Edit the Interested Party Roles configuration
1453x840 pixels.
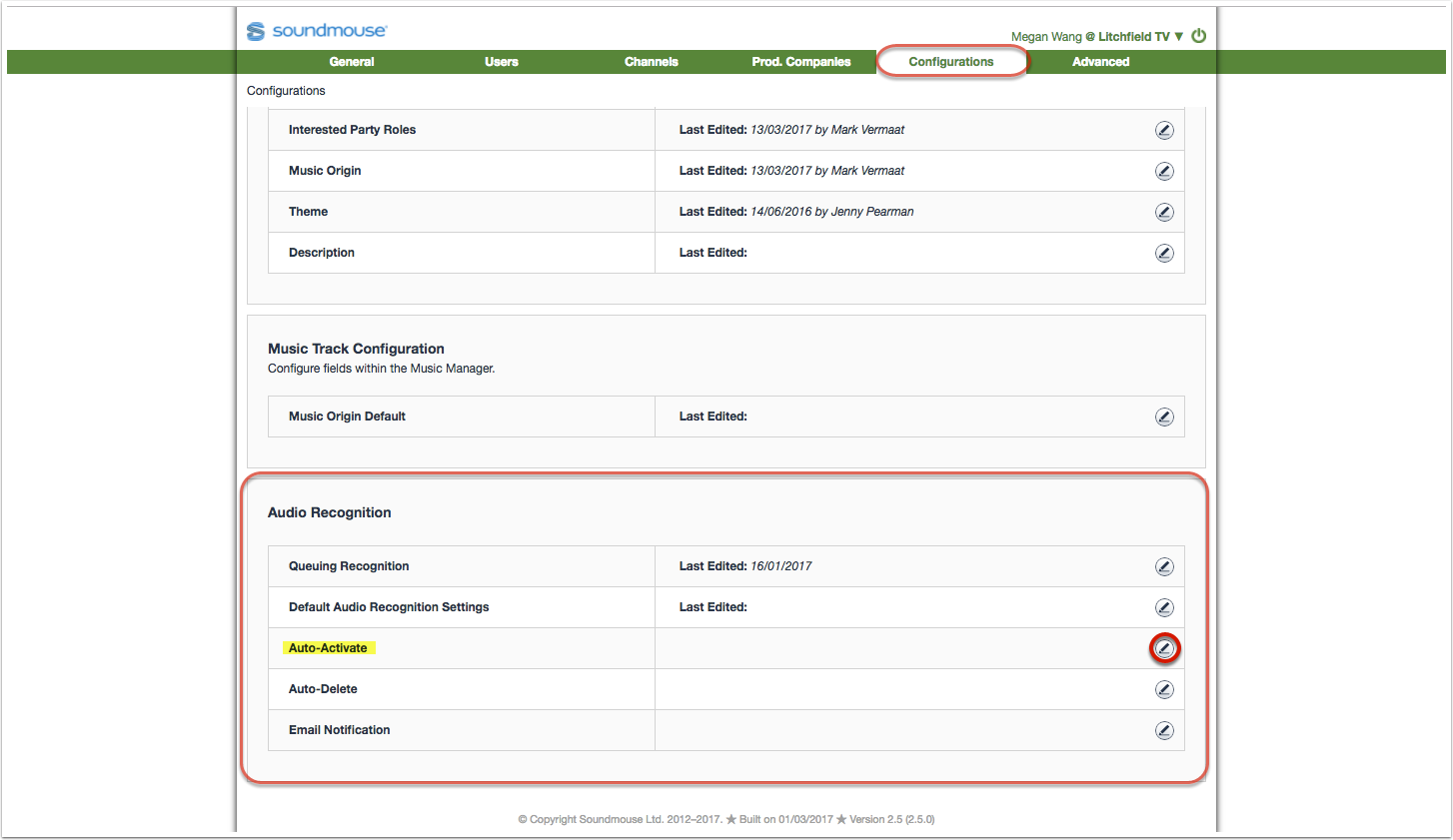tap(1164, 130)
